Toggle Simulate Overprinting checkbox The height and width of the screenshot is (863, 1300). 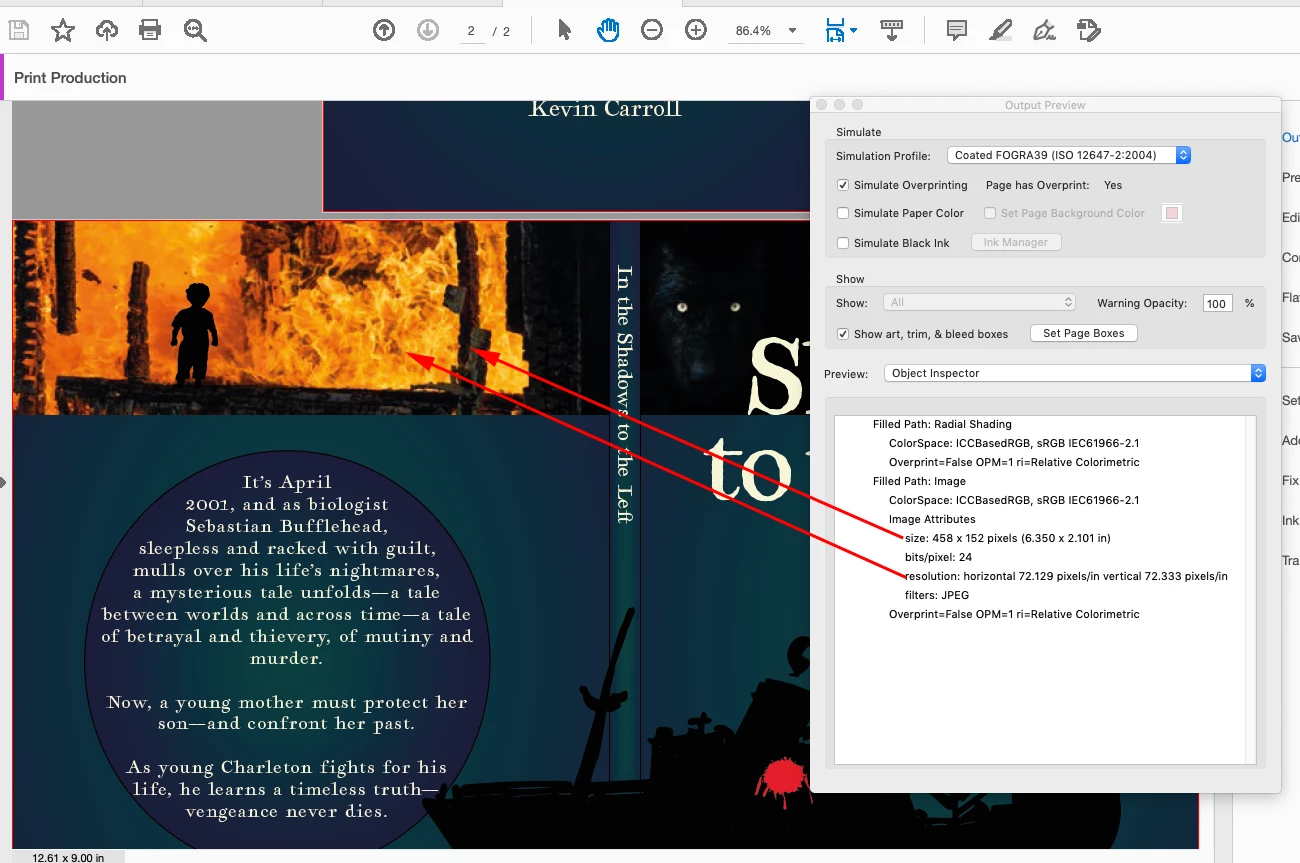click(843, 185)
